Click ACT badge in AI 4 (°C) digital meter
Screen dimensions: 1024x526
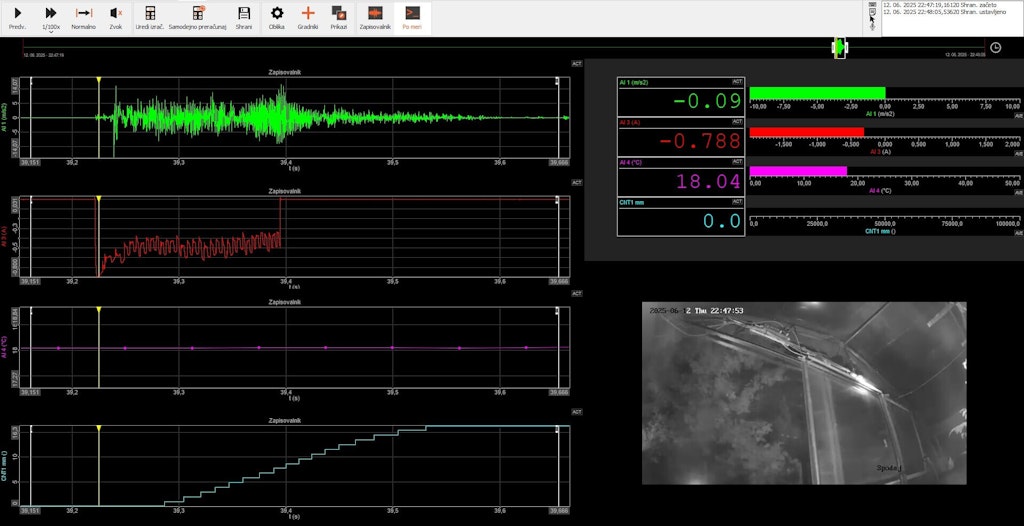click(737, 161)
